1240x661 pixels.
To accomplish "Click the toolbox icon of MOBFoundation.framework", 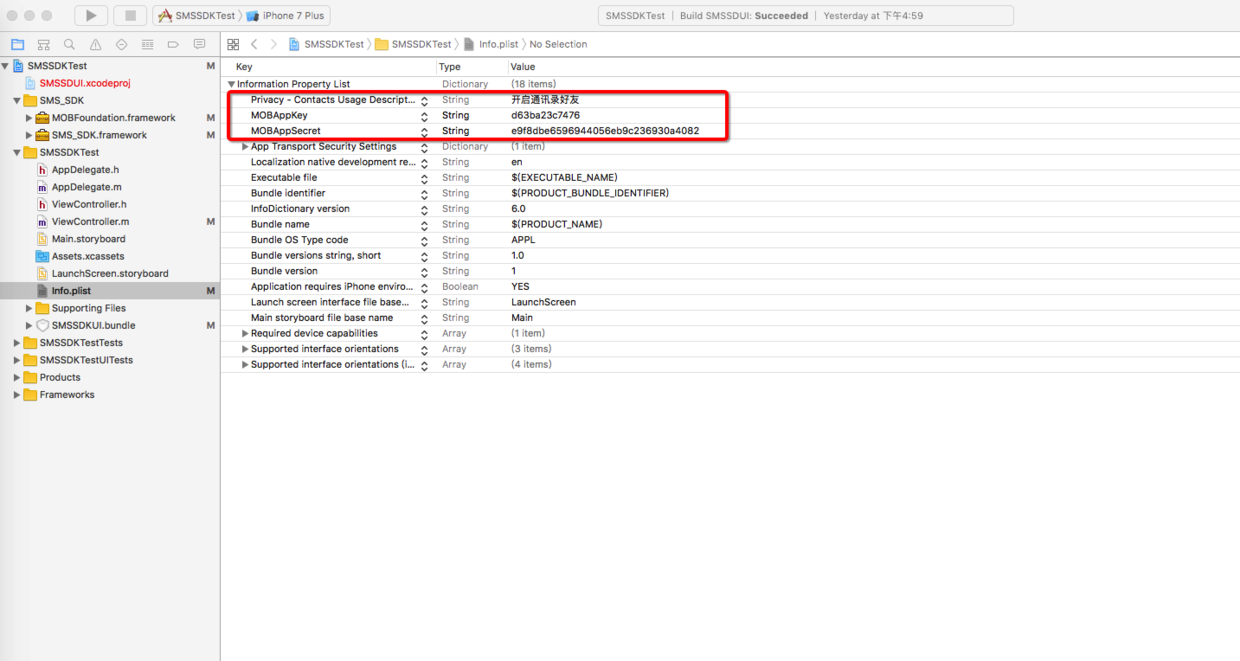I will 42,118.
